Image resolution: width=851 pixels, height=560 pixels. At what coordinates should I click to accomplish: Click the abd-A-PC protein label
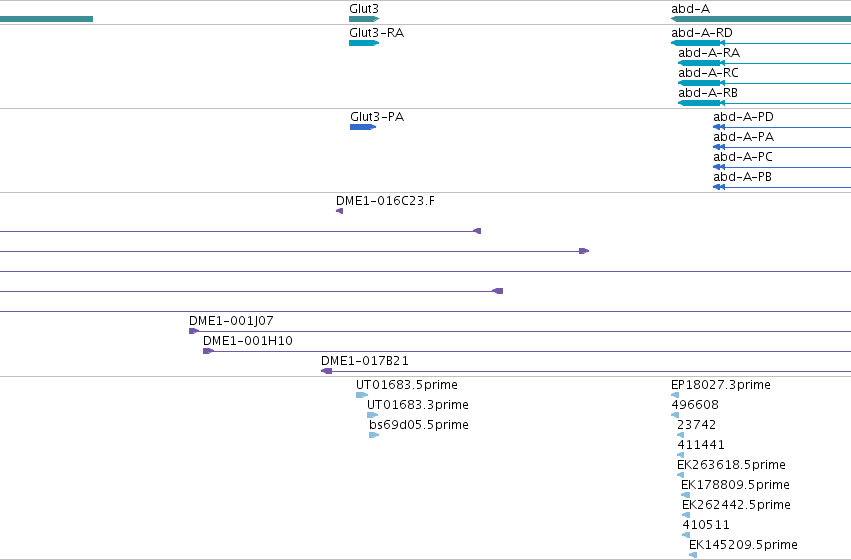pyautogui.click(x=742, y=157)
